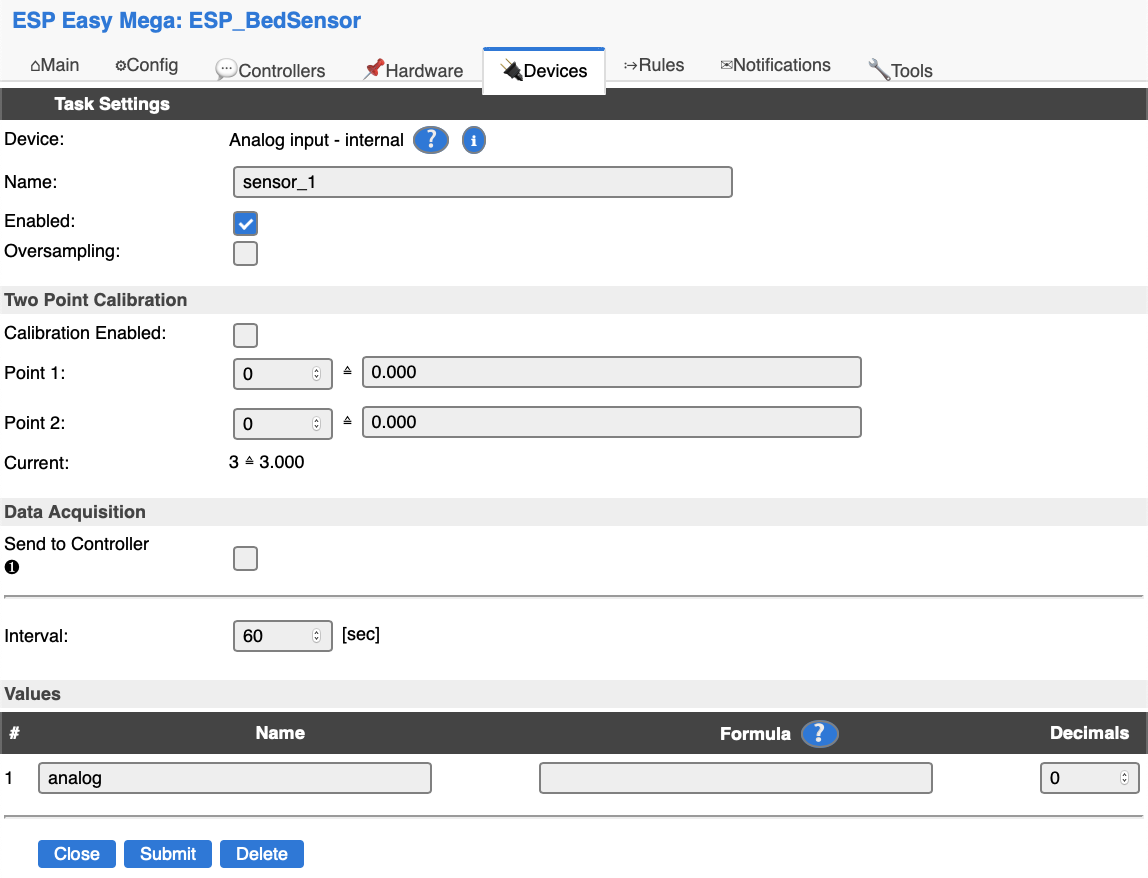This screenshot has height=878, width=1148.
Task: Click the '[sec]' unit label
Action: (x=361, y=634)
